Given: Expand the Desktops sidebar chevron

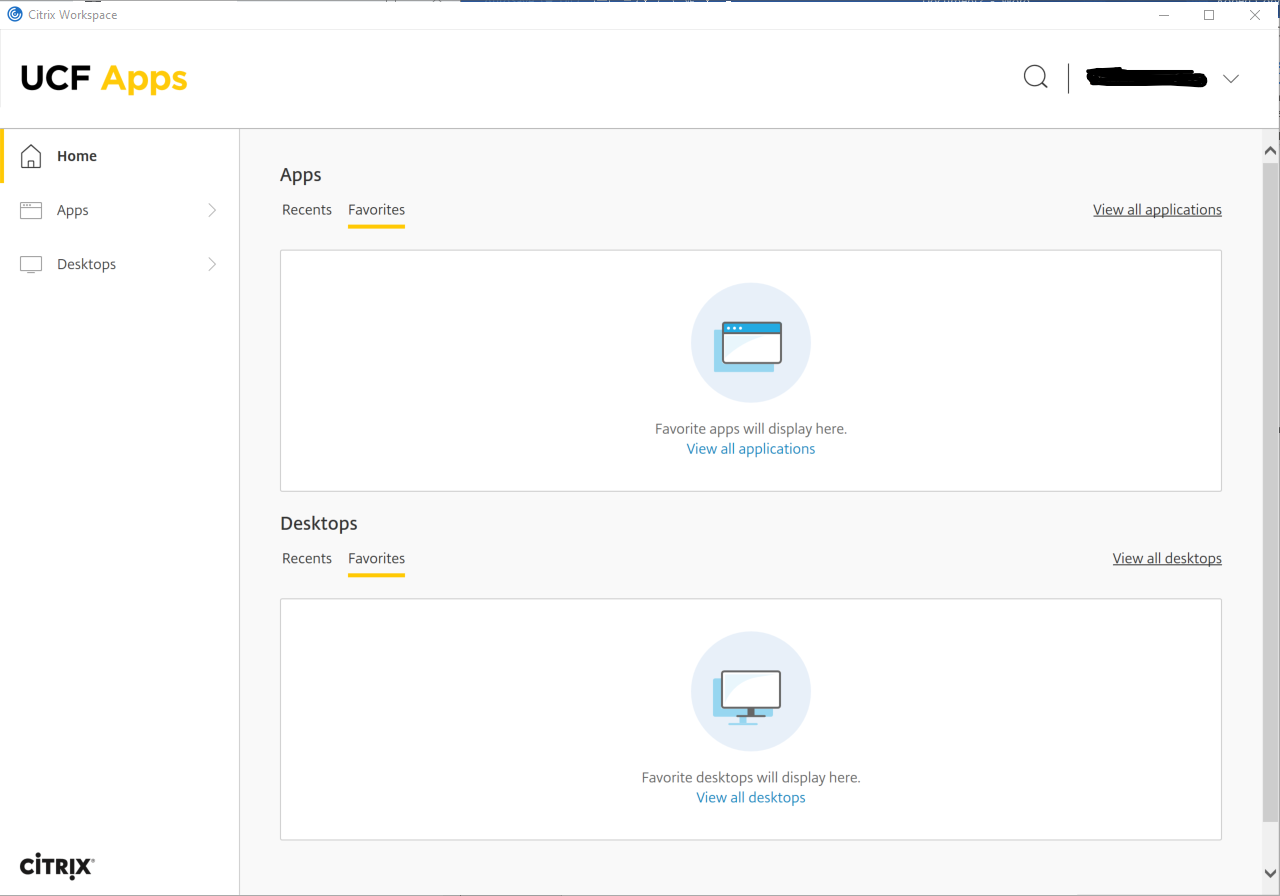Looking at the screenshot, I should tap(212, 264).
